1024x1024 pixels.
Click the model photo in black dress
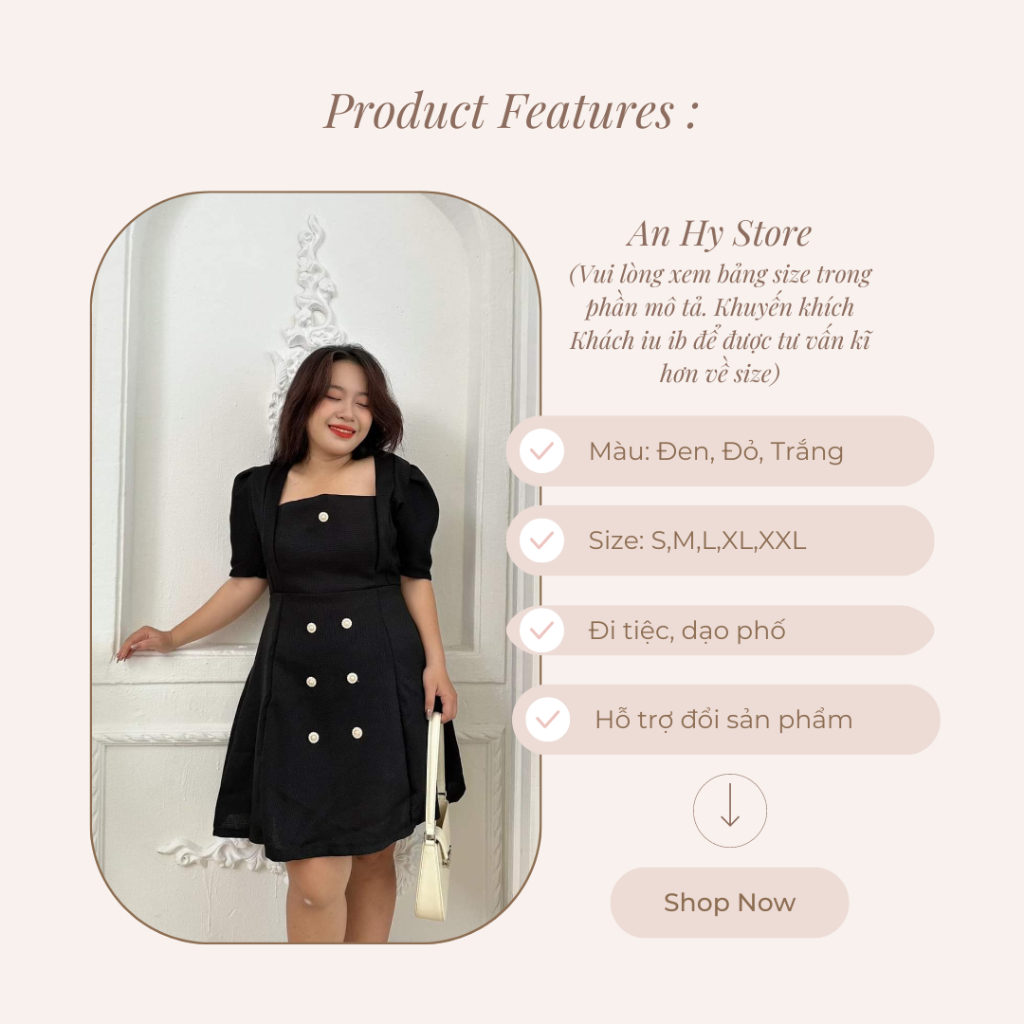tap(315, 567)
